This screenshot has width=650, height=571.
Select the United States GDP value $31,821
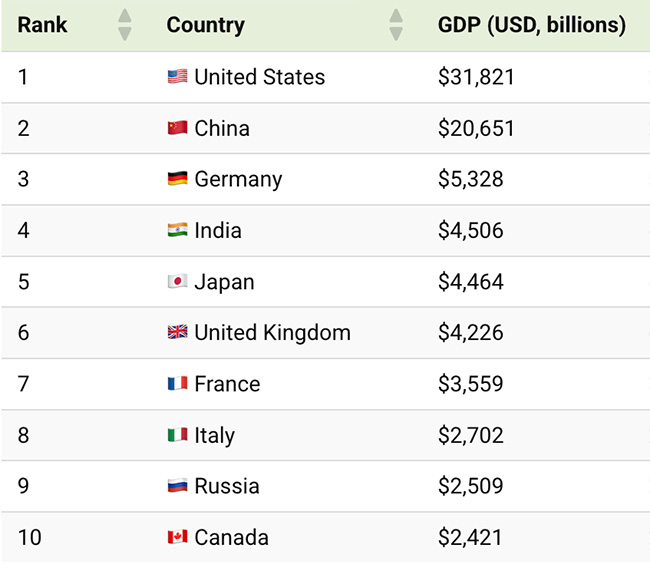476,77
